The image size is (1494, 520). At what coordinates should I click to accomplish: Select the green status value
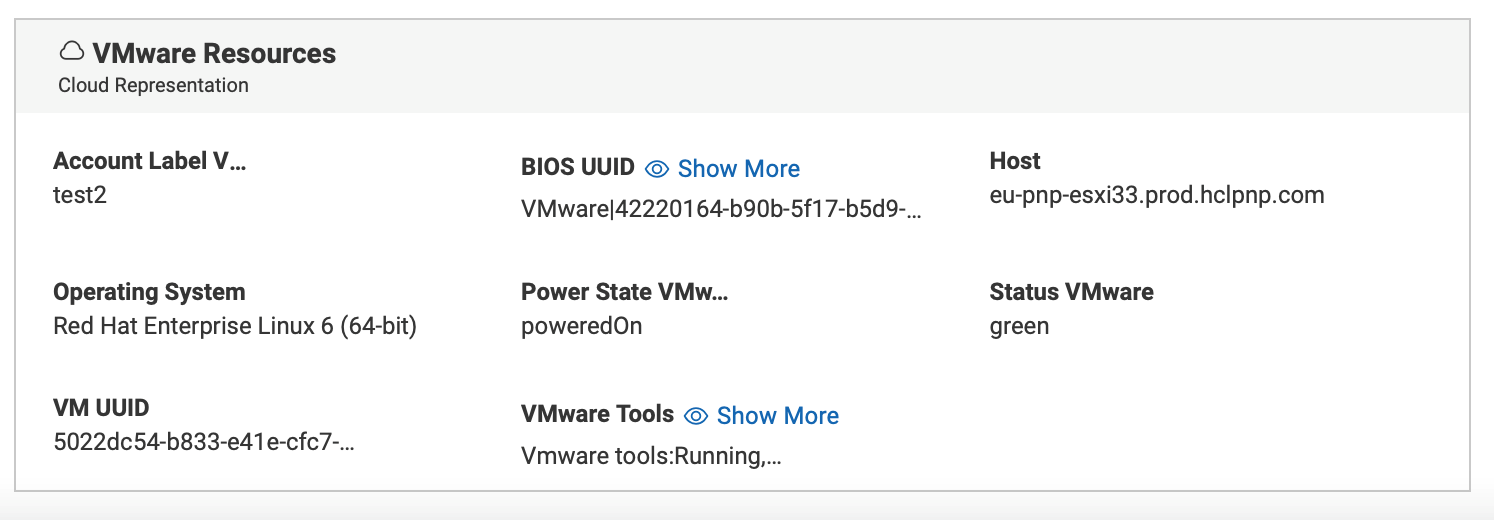coord(1018,326)
